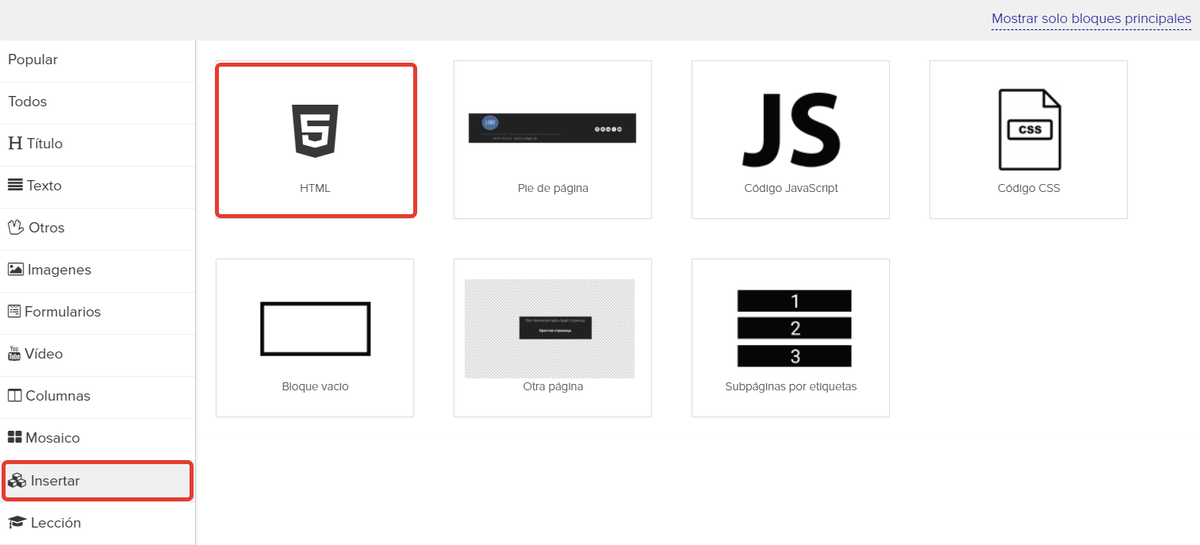Viewport: 1200px width, 545px height.
Task: Click the lines icon beside Texto
Action: click(15, 185)
